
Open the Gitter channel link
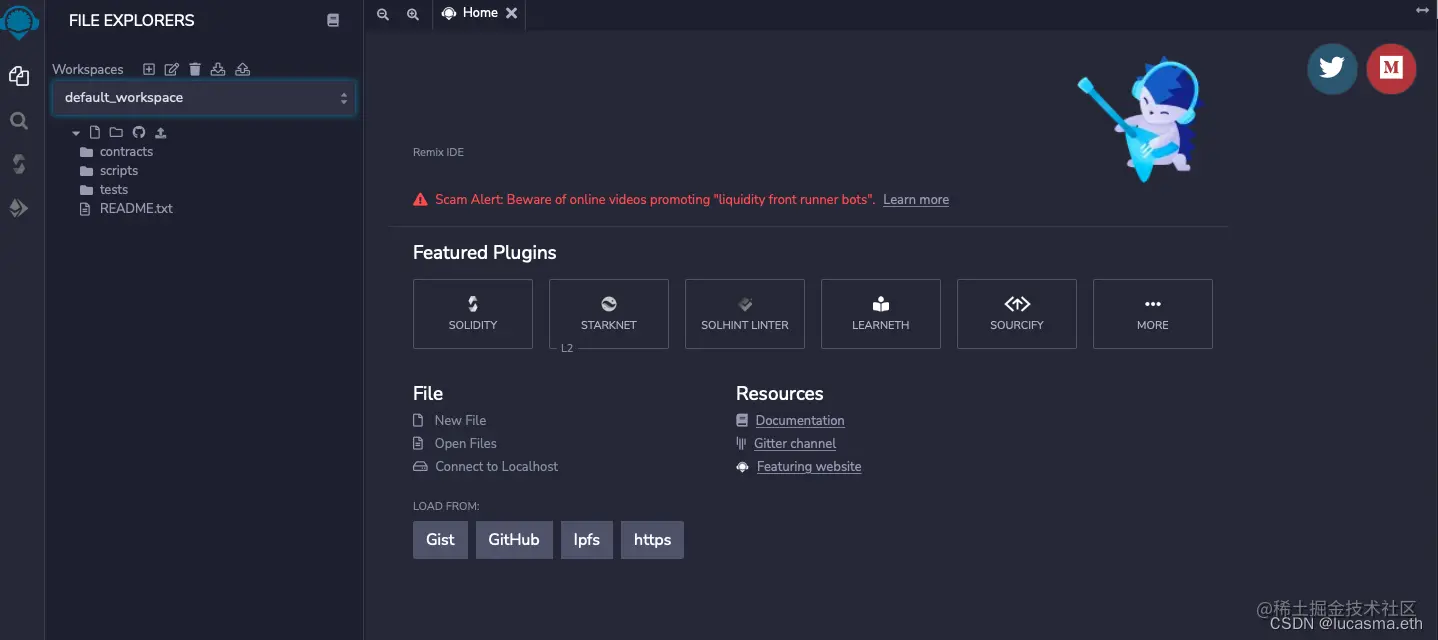point(795,444)
